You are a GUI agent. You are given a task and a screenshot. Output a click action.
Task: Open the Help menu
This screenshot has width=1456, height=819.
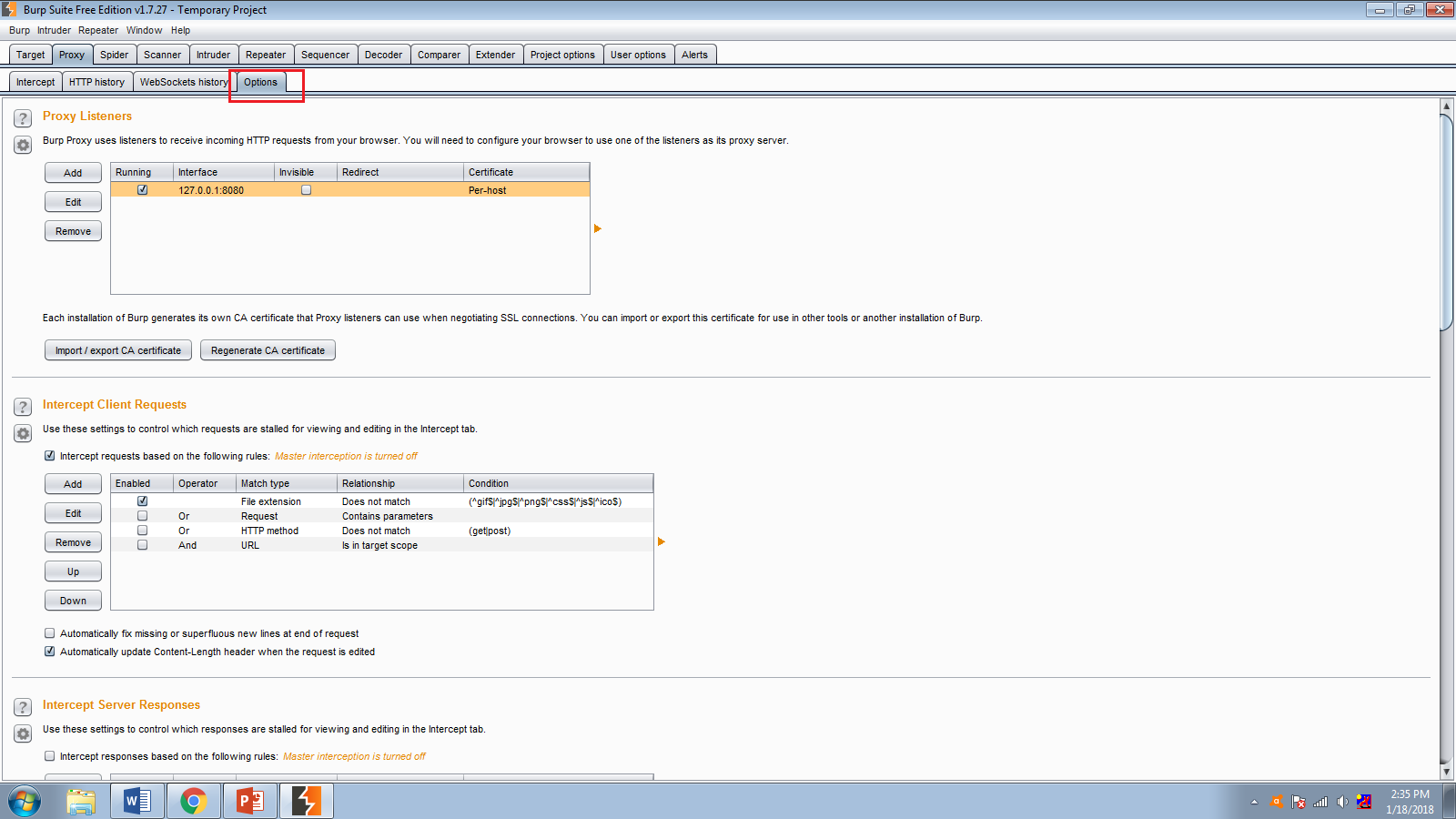point(180,30)
